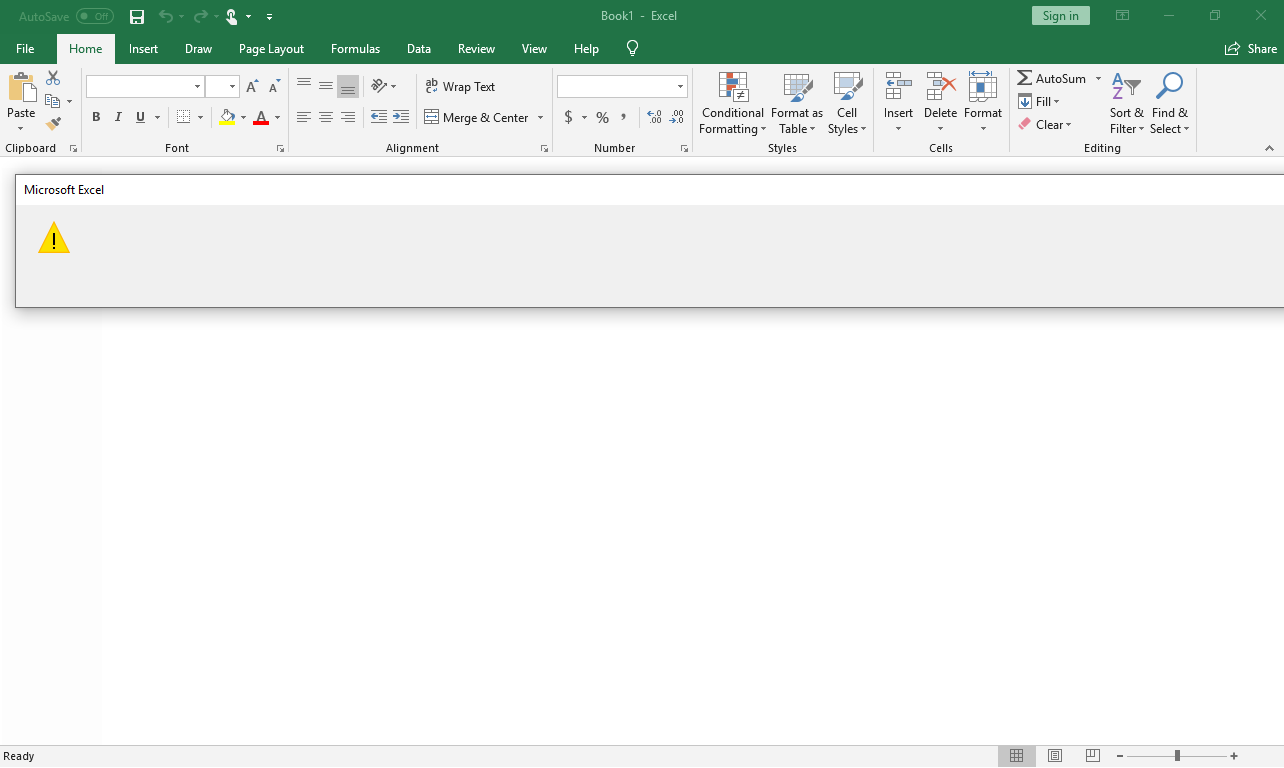
Task: Click the Paste clipboard icon
Action: click(x=21, y=89)
